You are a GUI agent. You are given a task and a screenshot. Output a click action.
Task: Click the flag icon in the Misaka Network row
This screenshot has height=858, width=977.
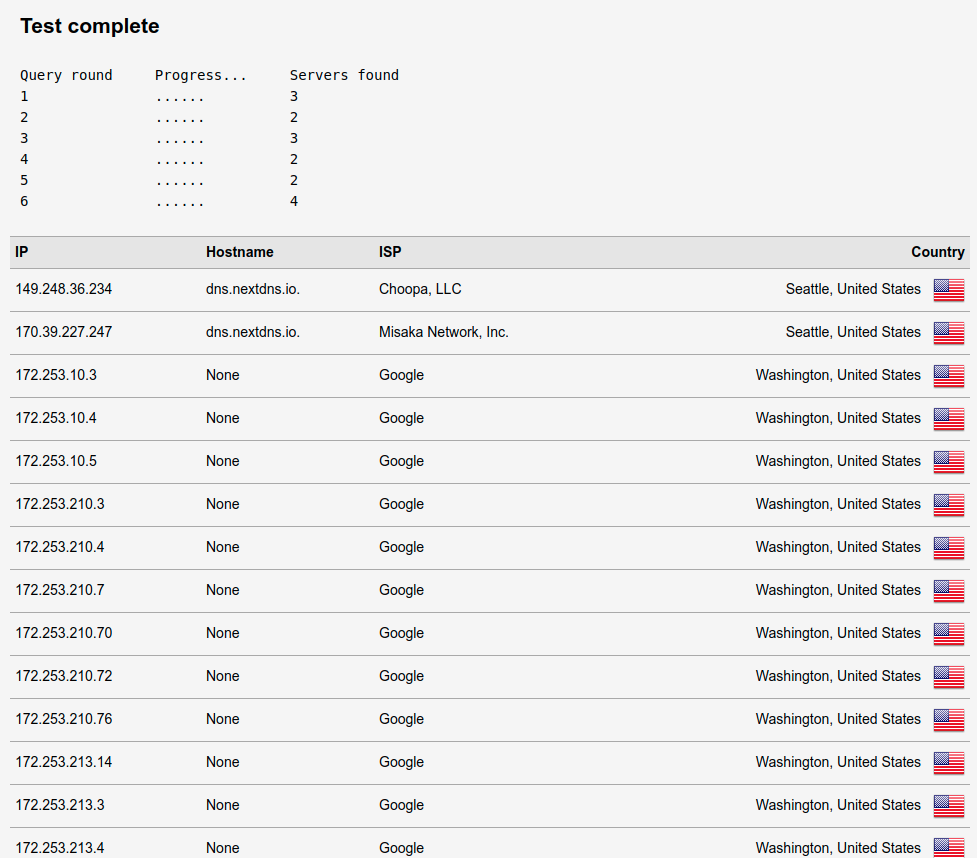[x=948, y=333]
